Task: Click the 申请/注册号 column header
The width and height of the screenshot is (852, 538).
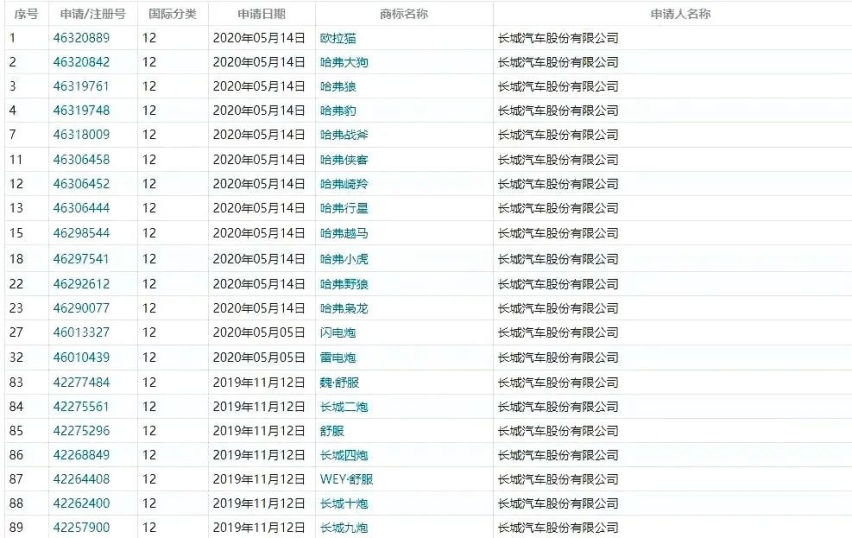Action: coord(92,14)
